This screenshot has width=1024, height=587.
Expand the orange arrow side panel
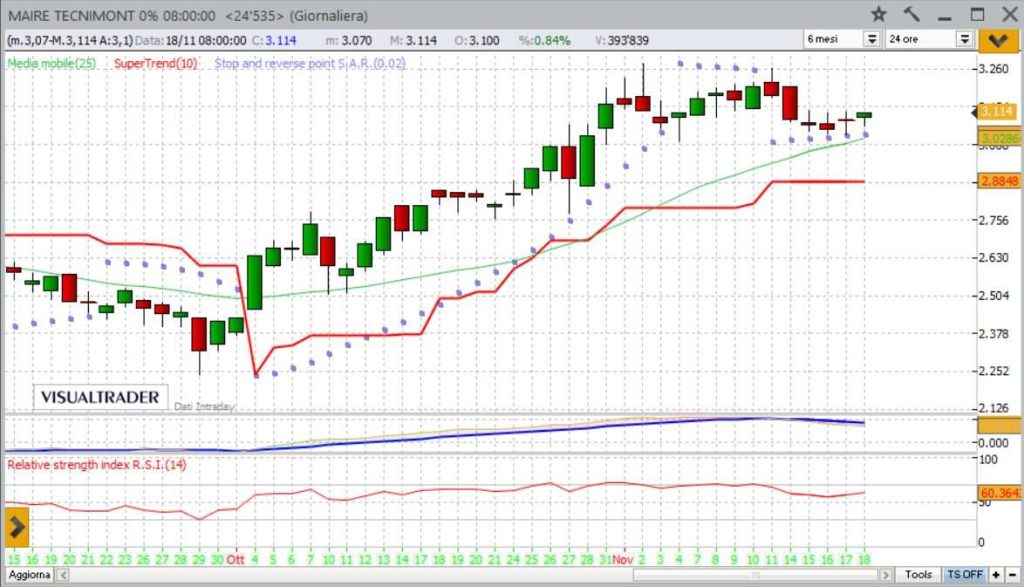[x=17, y=526]
